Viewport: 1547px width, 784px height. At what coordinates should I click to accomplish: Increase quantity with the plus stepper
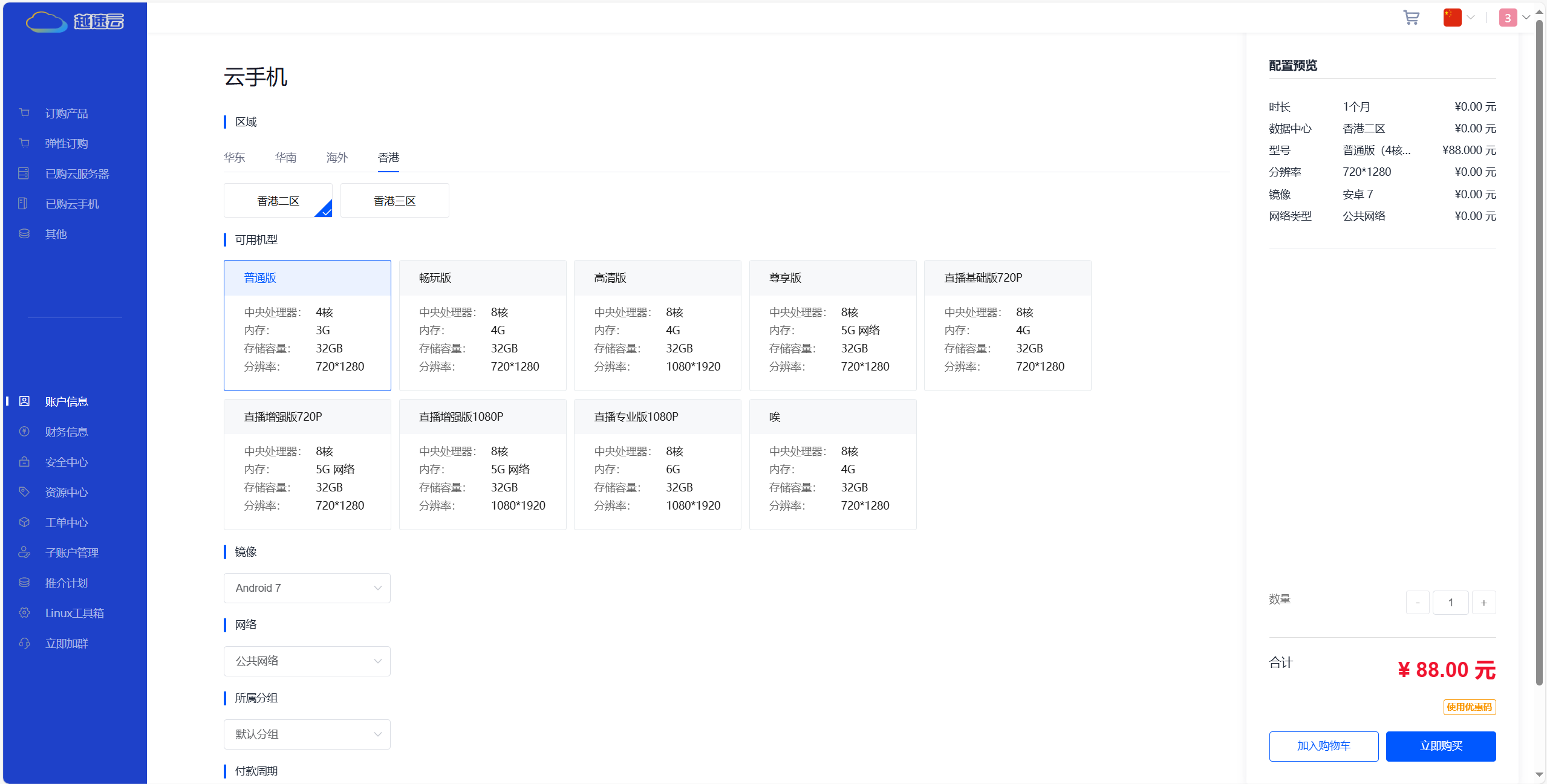pos(1483,603)
